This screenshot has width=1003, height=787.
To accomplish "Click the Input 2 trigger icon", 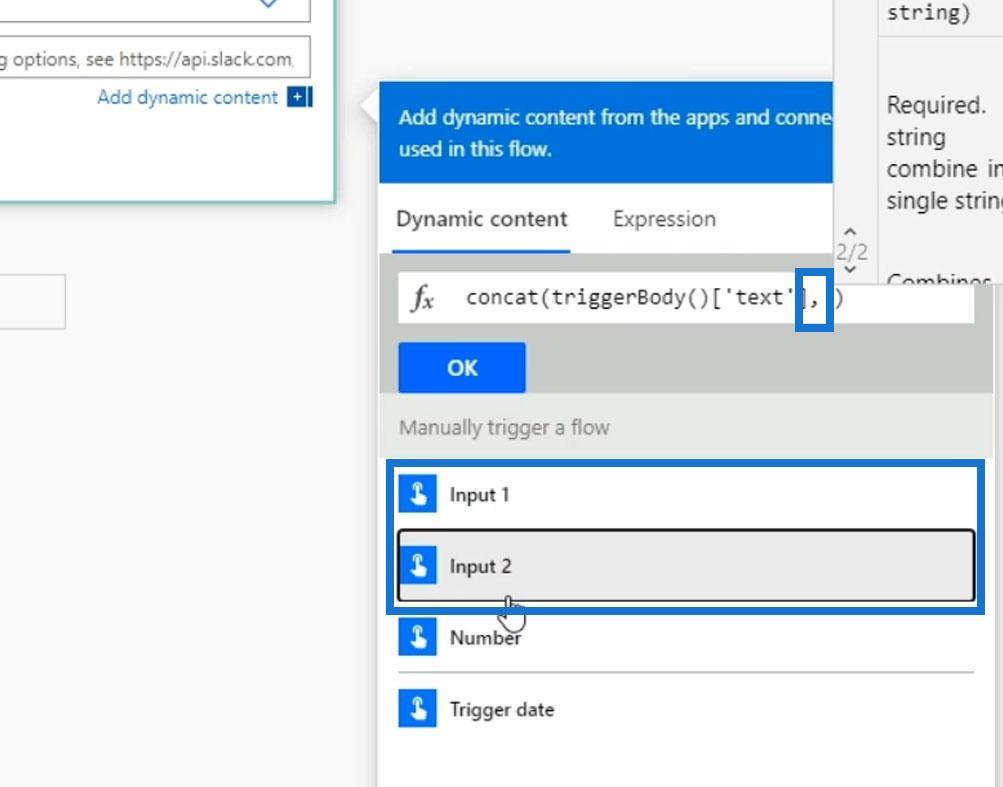I will 417,565.
